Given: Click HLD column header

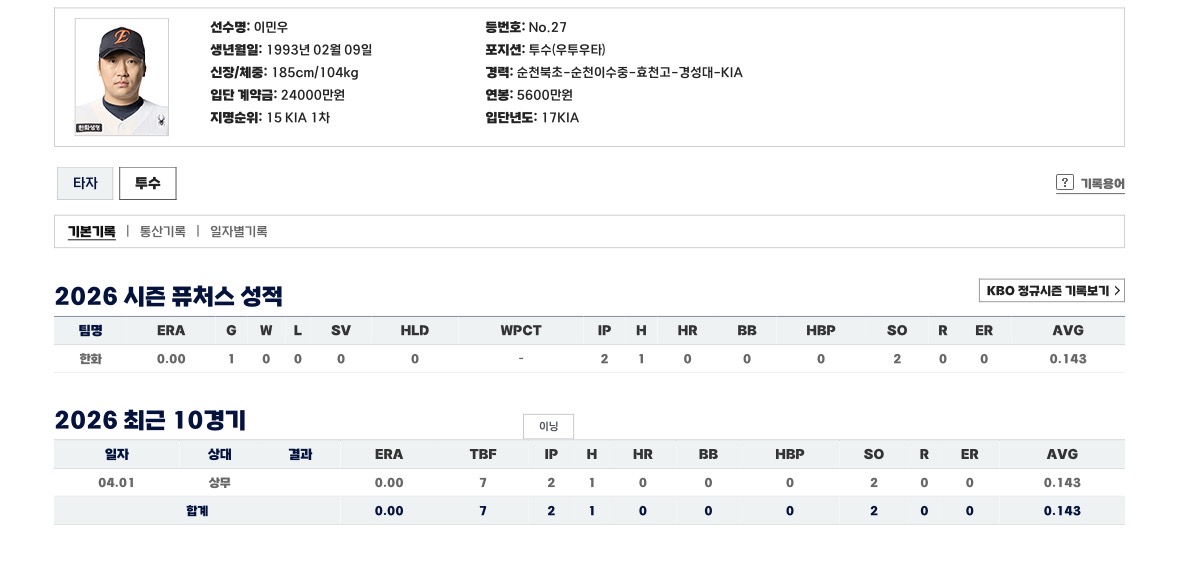Looking at the screenshot, I should [x=414, y=330].
